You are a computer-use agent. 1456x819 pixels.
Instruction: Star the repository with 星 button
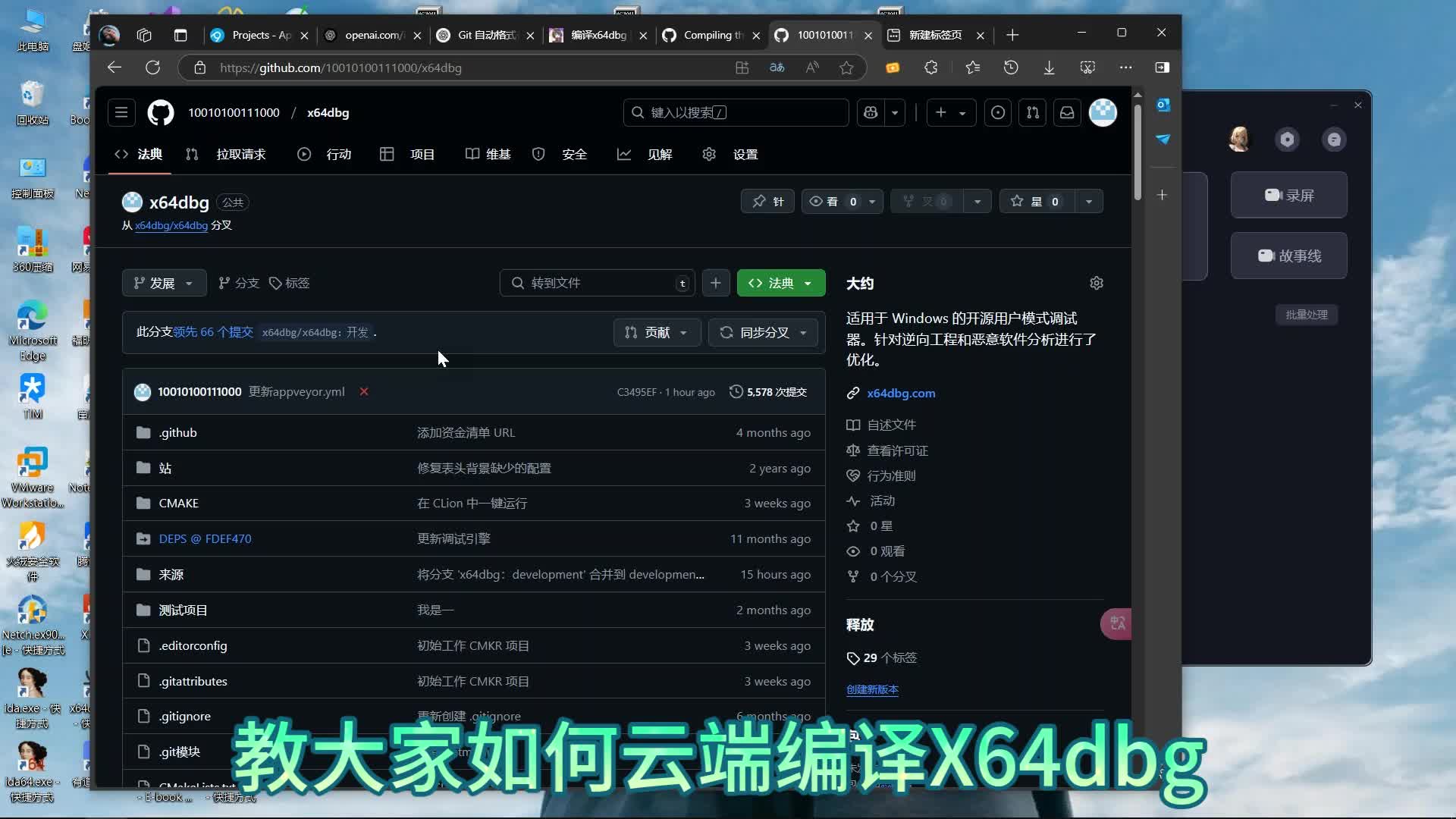(1036, 201)
